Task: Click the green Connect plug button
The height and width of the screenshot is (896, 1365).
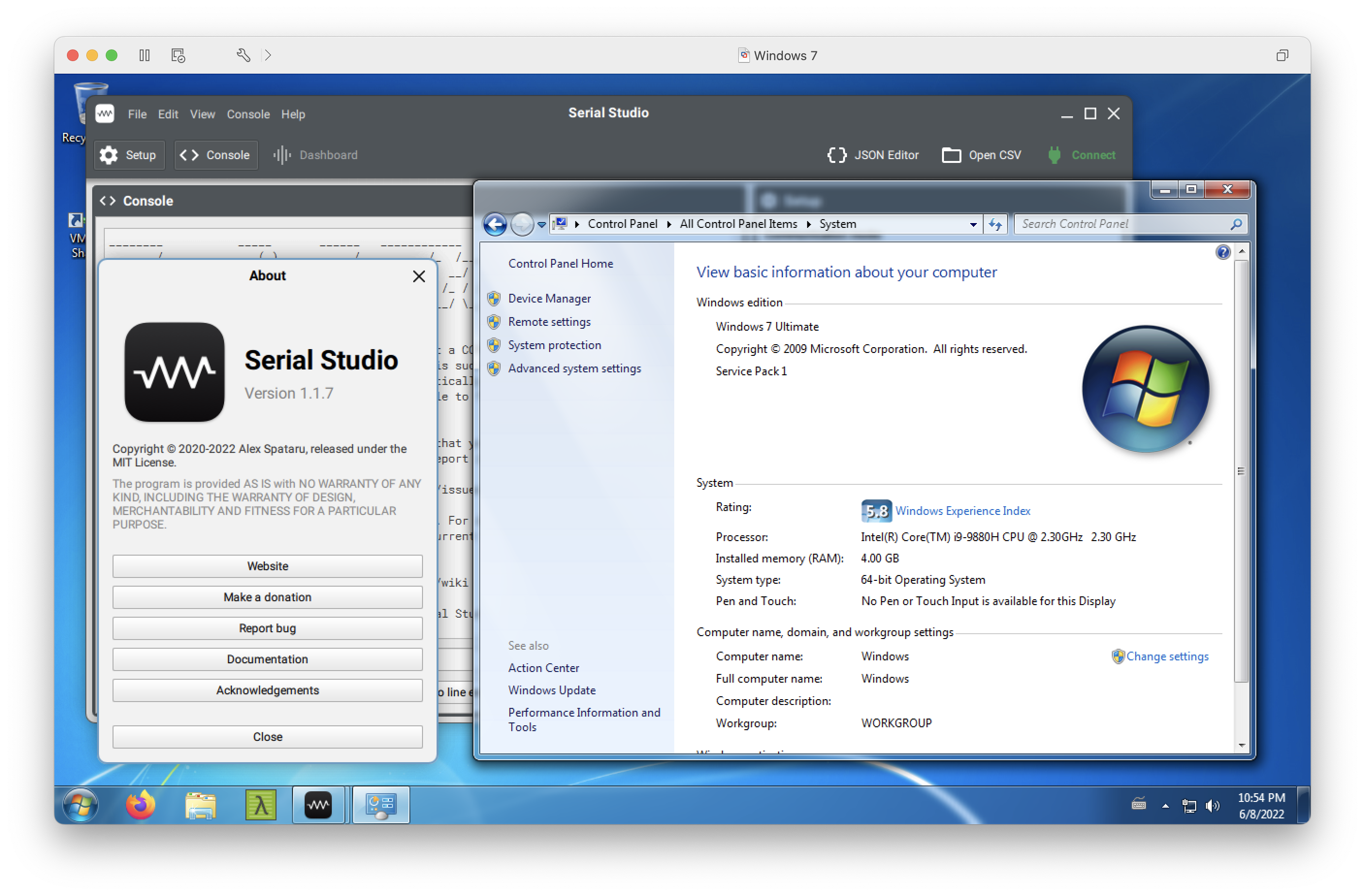Action: (x=1081, y=155)
